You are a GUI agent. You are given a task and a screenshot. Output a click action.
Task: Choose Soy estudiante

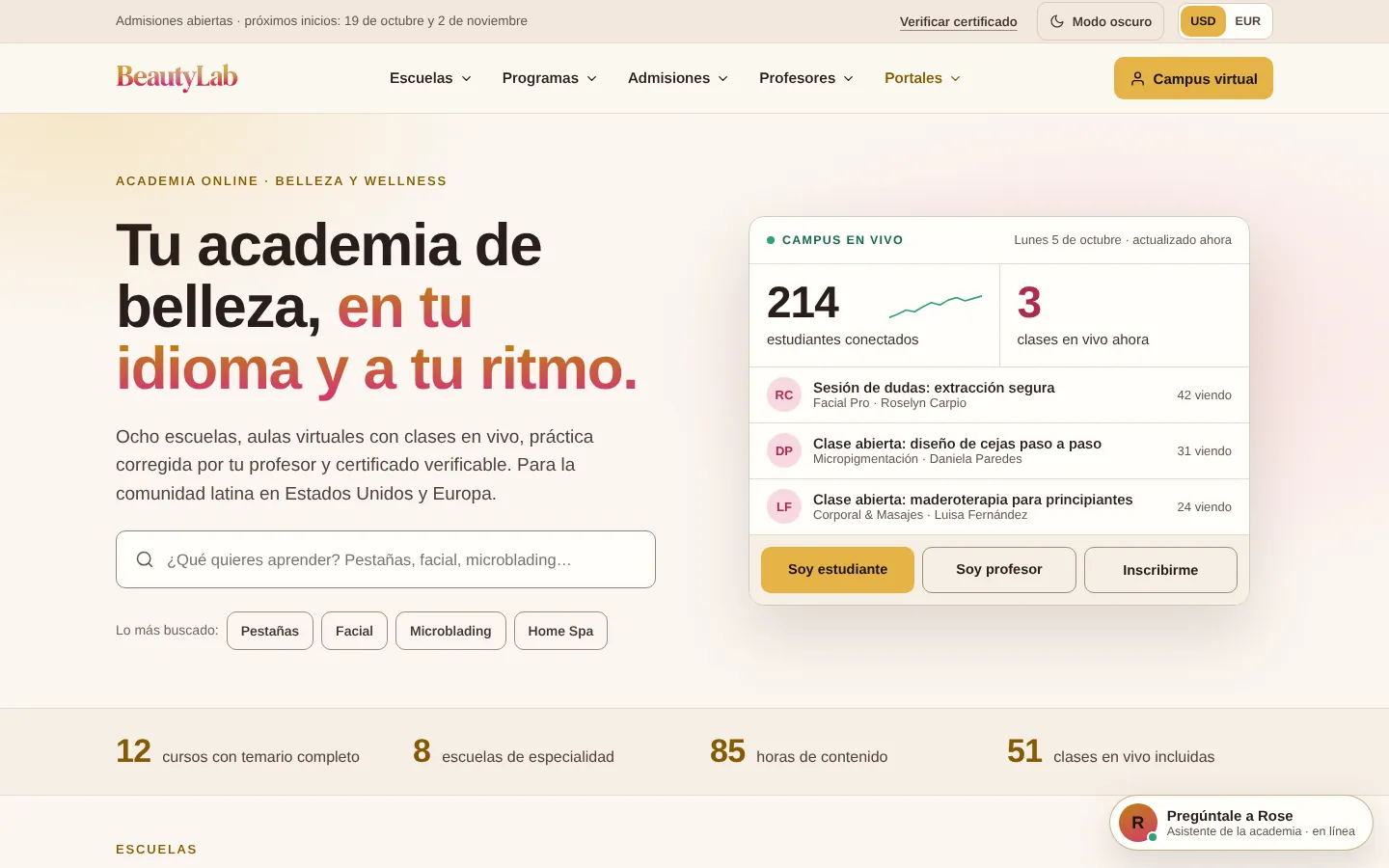click(837, 570)
